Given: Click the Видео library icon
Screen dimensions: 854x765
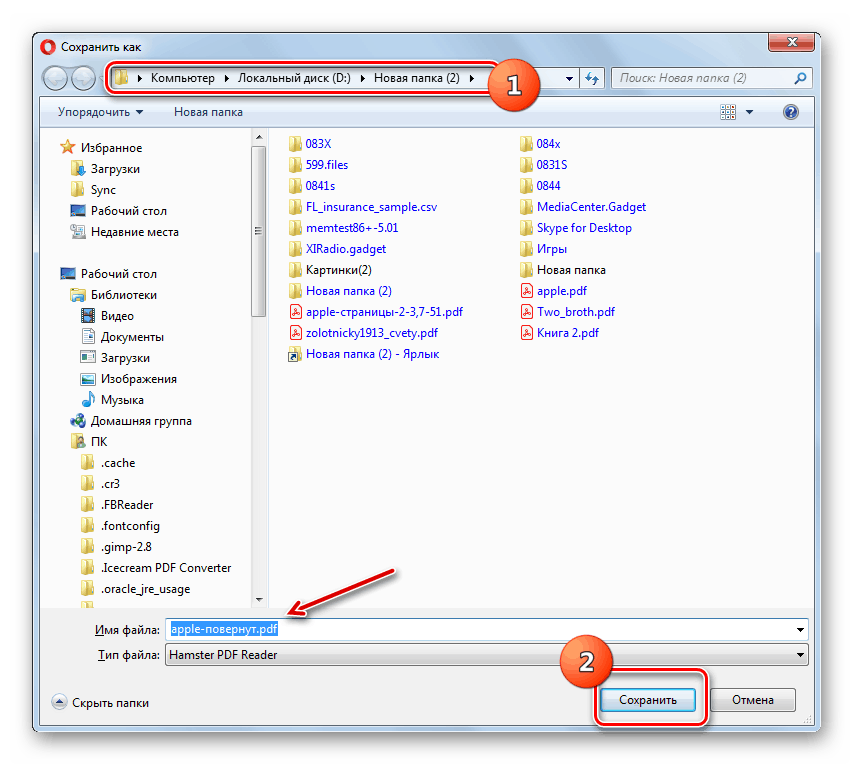Looking at the screenshot, I should (x=88, y=316).
